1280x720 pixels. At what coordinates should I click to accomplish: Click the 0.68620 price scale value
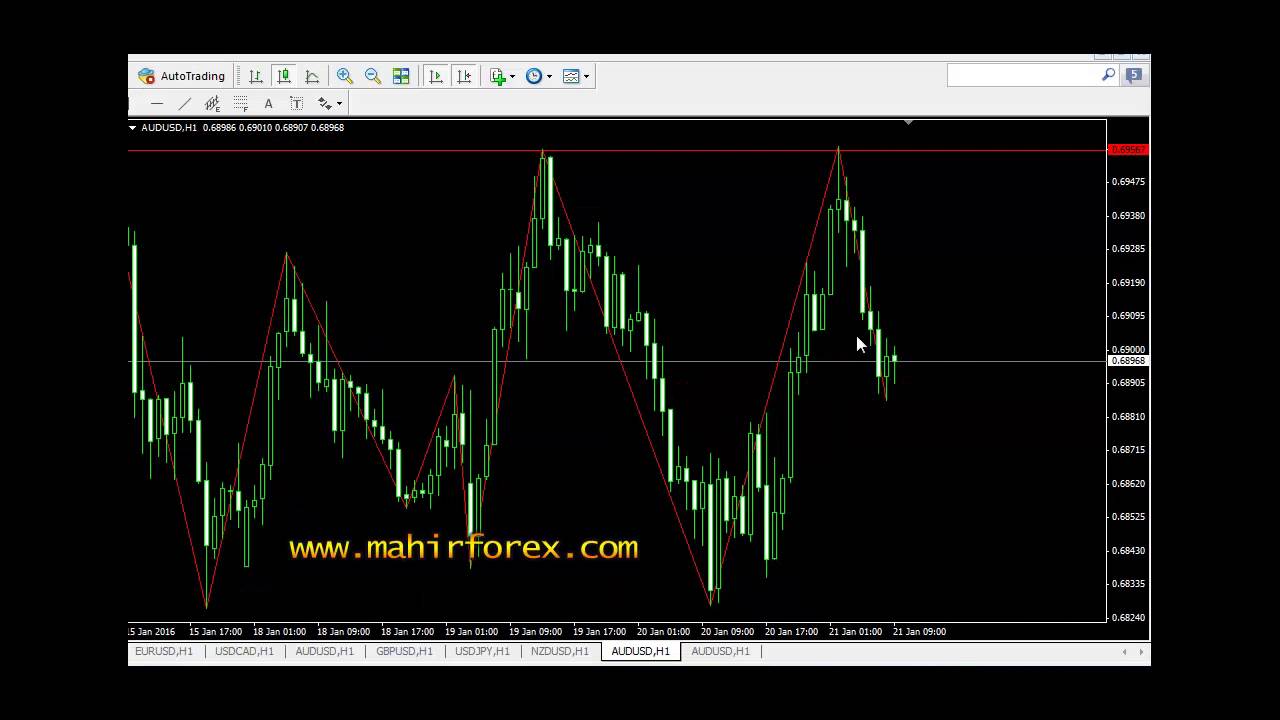pos(1128,484)
